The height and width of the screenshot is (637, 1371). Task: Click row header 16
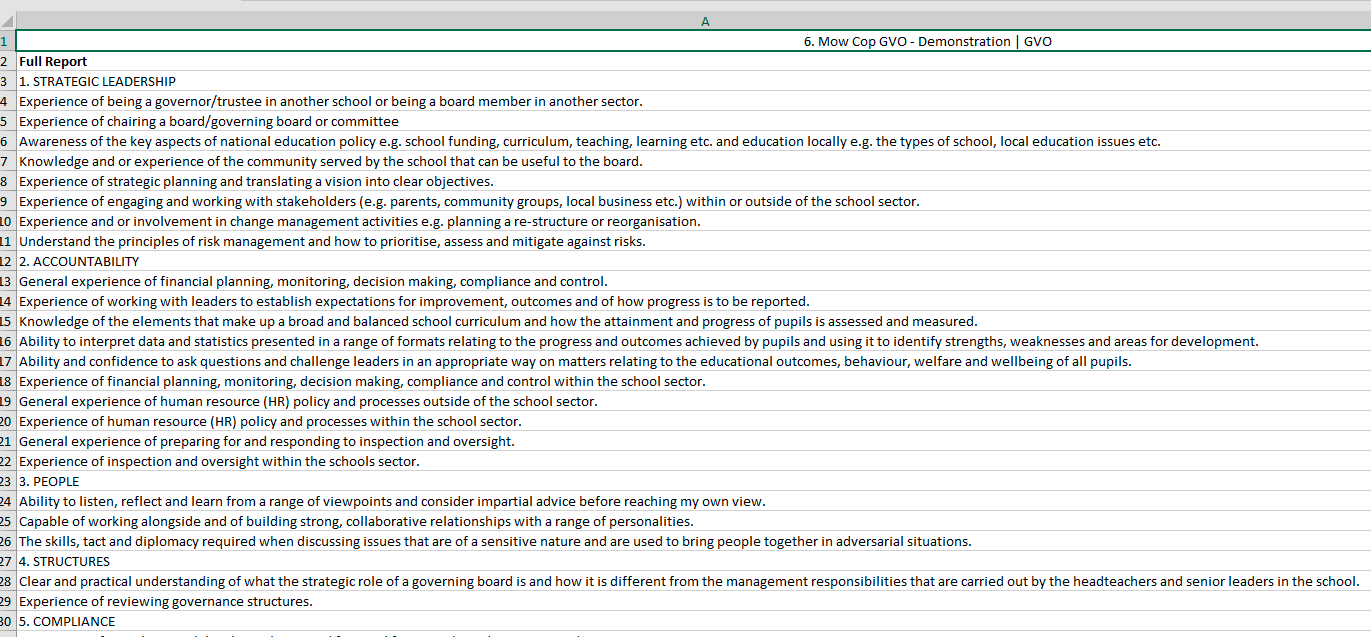6,341
